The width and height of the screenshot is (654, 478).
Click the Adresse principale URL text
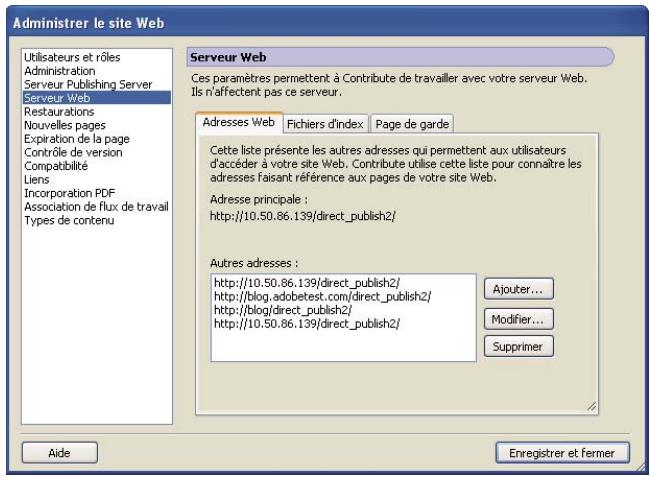302,216
